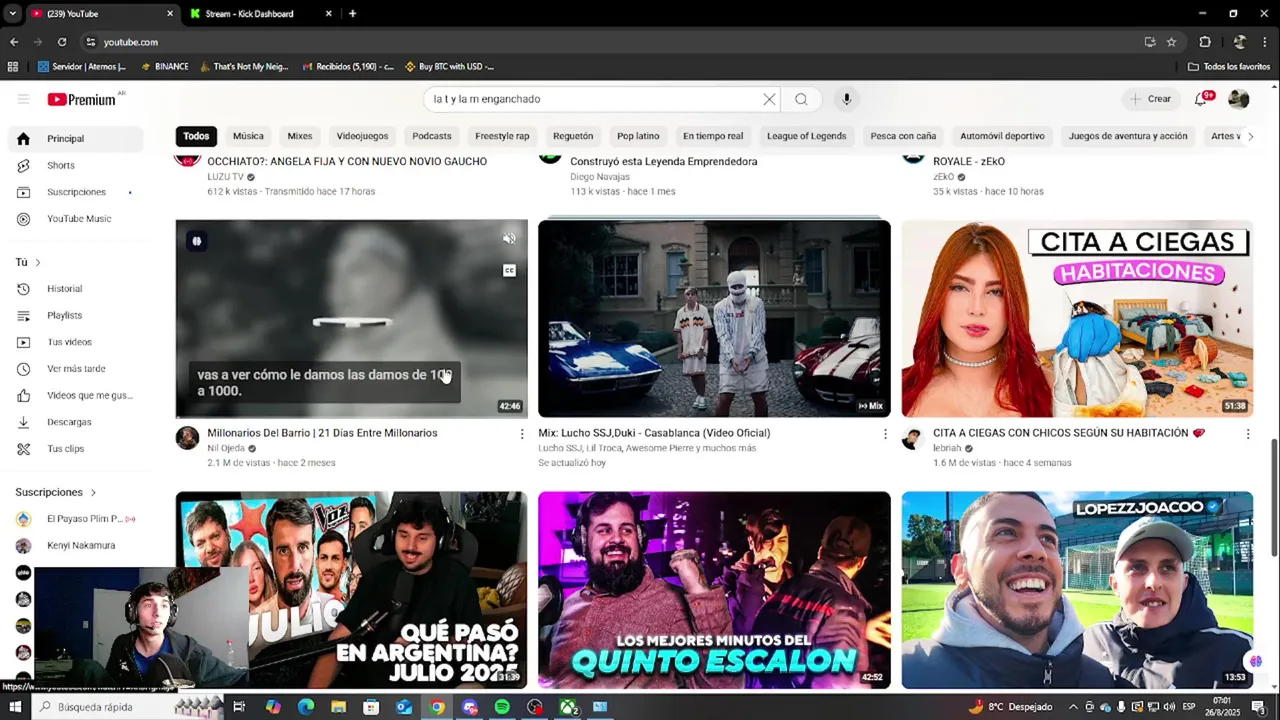This screenshot has width=1280, height=720.
Task: Open El Payaso Plim Plim subscription
Action: [76, 519]
